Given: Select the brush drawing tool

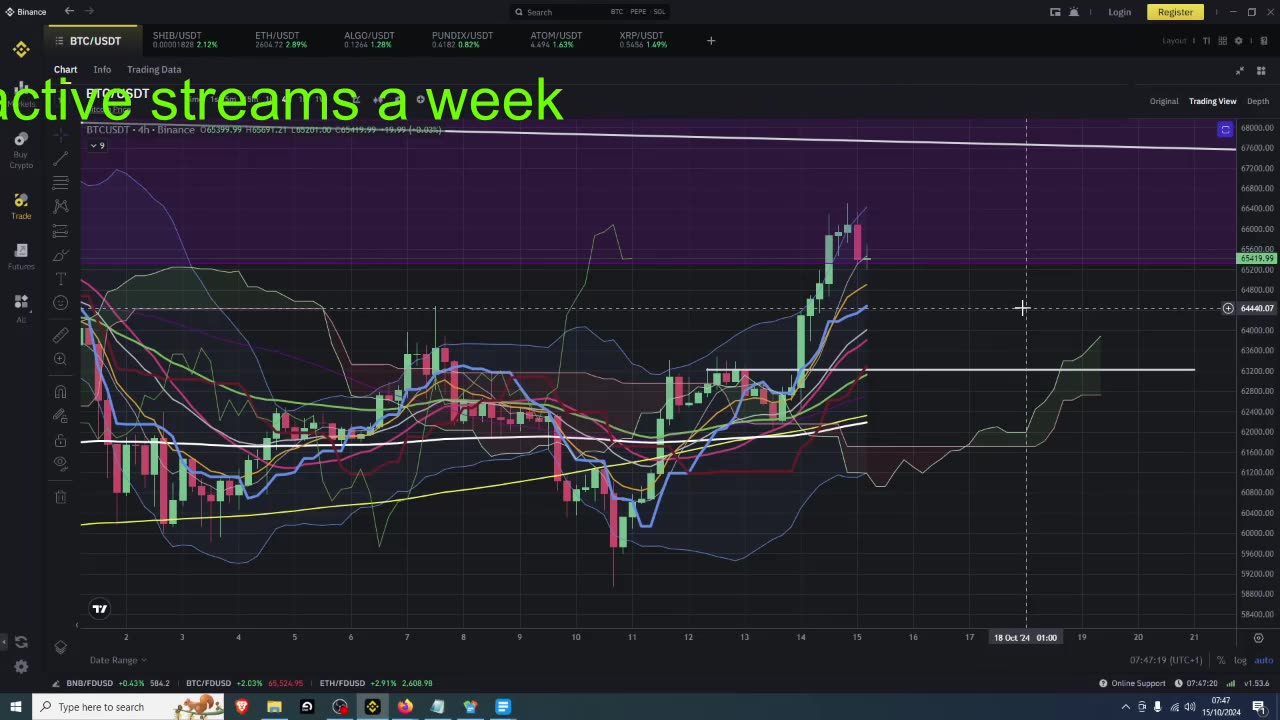Looking at the screenshot, I should coord(60,255).
